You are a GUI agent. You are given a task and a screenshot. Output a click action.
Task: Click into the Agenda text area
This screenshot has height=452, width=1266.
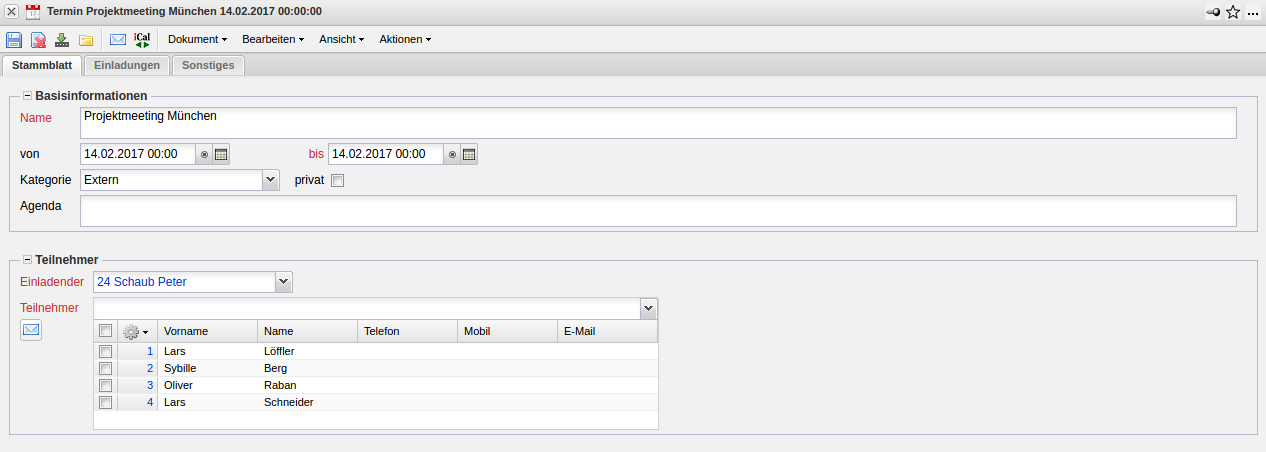click(x=658, y=211)
